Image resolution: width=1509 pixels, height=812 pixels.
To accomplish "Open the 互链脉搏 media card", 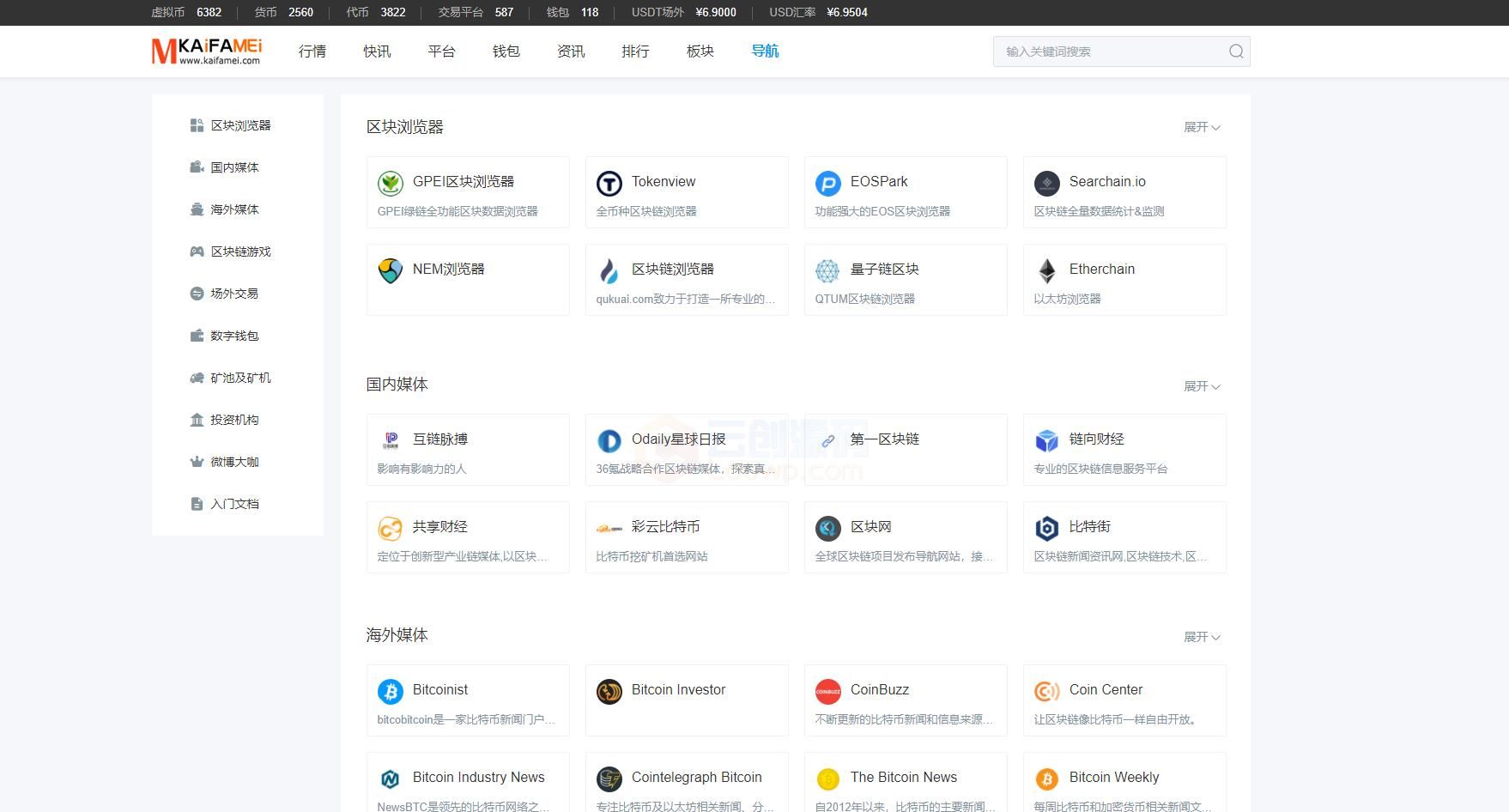I will point(468,450).
